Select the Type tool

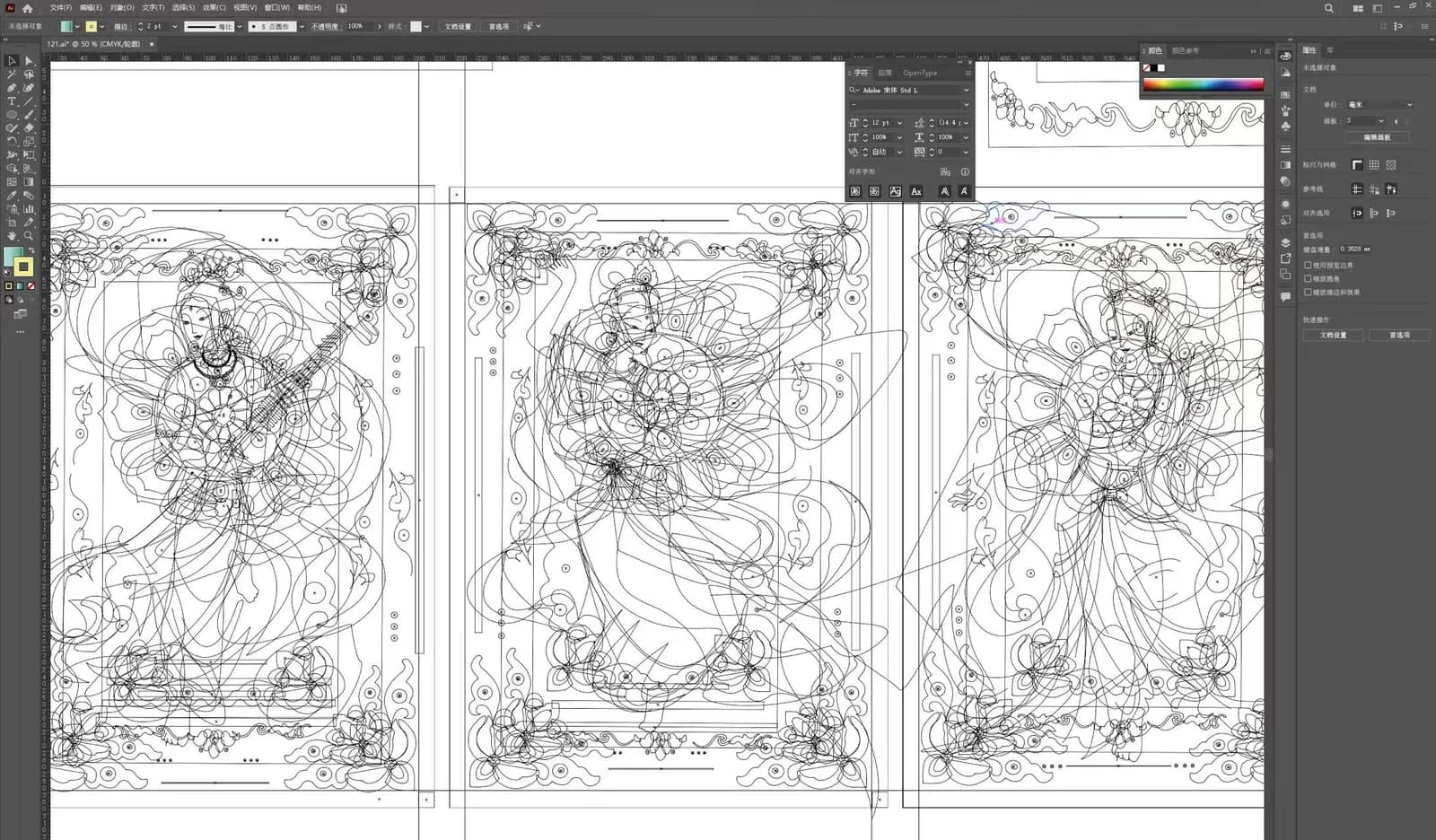coord(12,101)
